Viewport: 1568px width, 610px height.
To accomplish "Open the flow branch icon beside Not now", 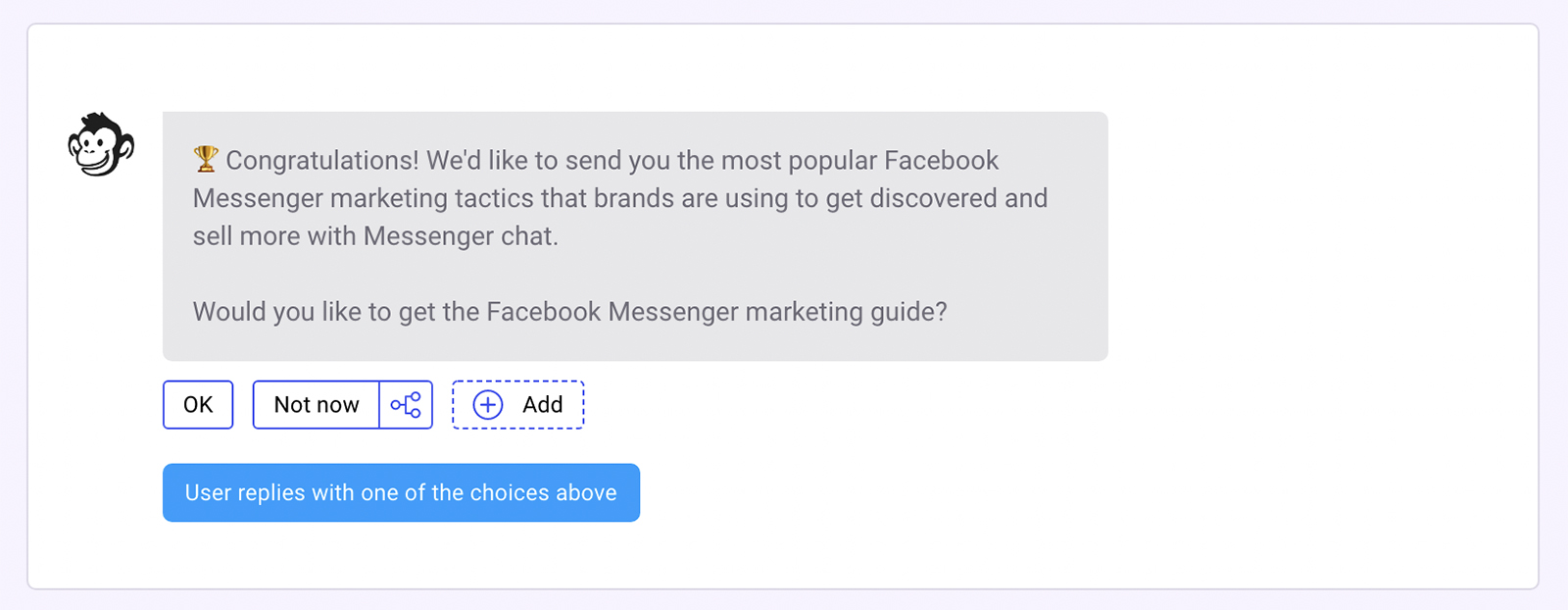I will coord(406,404).
